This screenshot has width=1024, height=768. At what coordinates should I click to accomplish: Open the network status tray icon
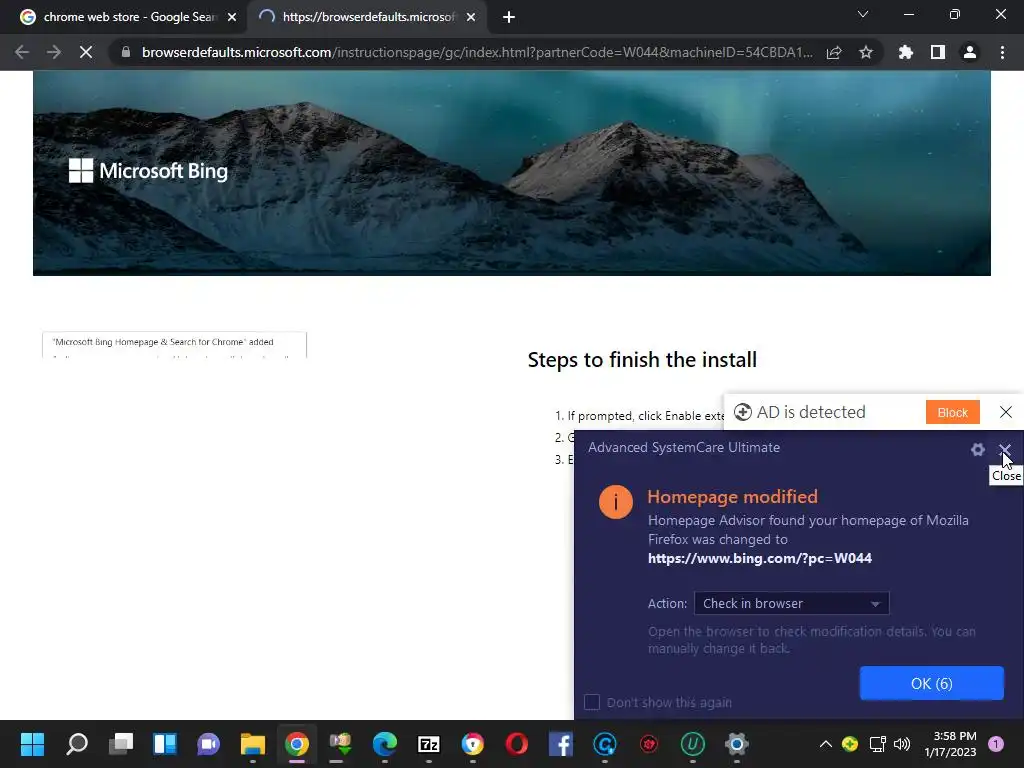(x=877, y=744)
